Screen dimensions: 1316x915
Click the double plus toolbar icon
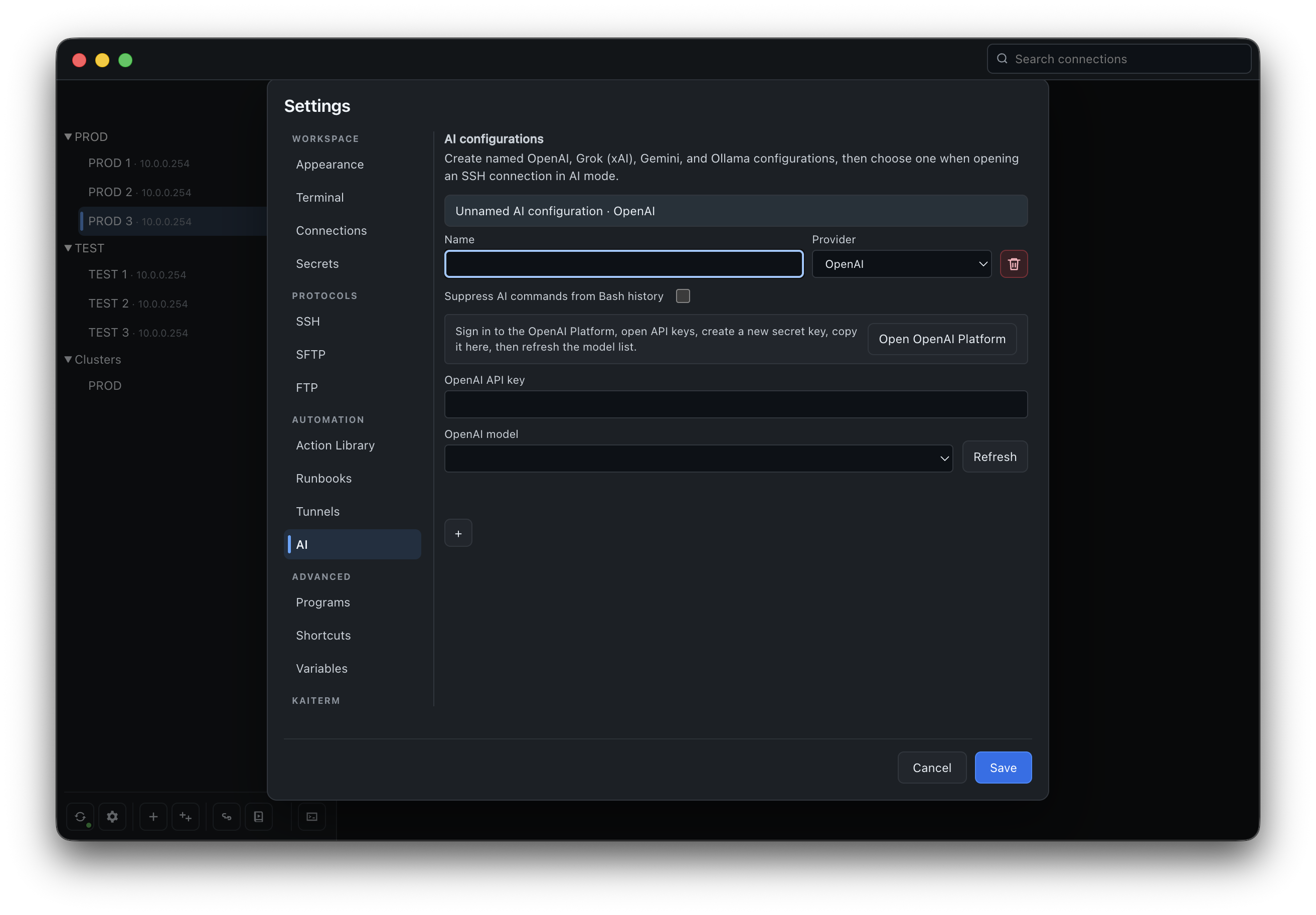[x=186, y=816]
